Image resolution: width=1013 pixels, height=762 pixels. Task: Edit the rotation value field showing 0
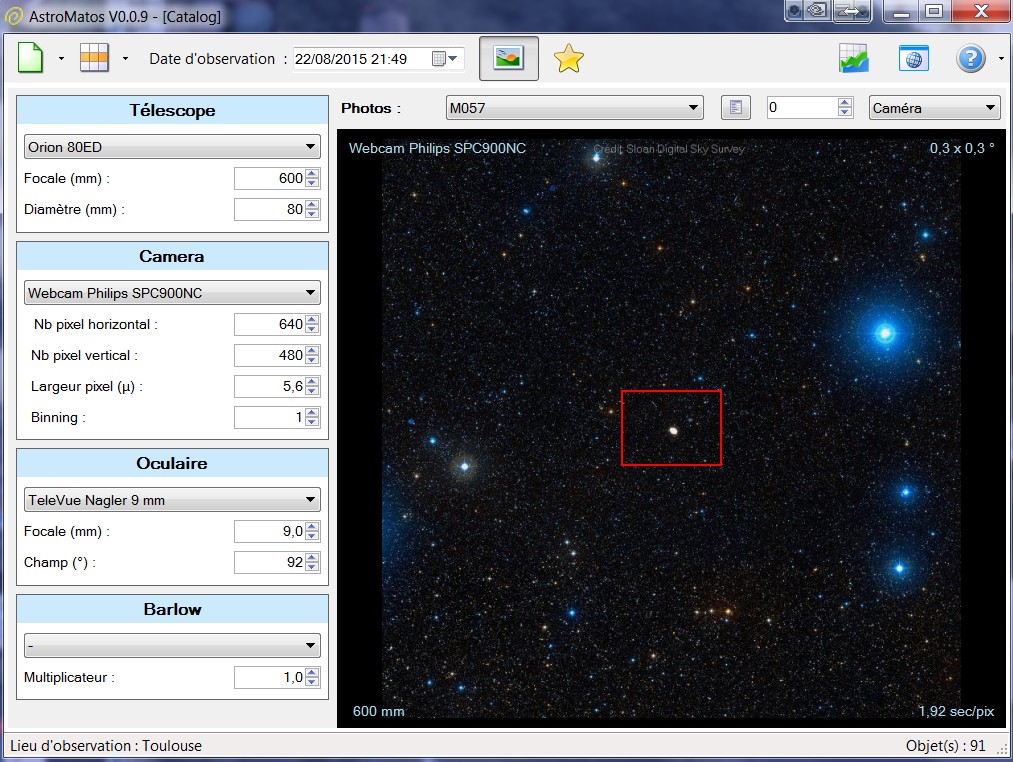coord(801,107)
